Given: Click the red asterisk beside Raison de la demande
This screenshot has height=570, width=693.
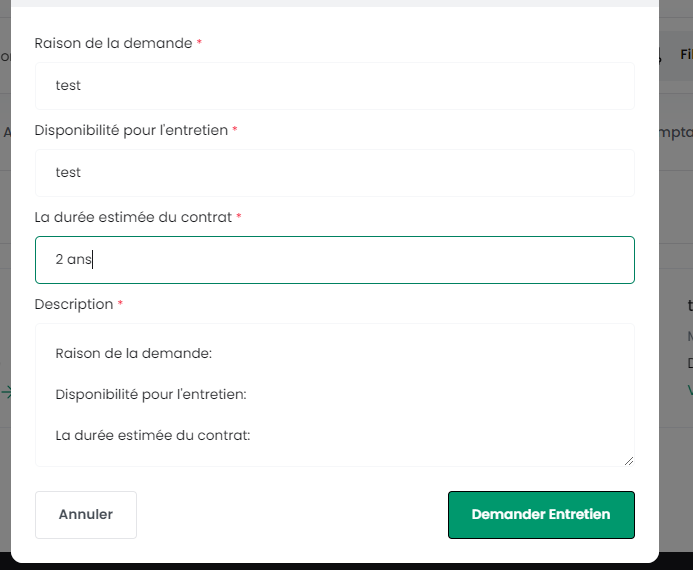Looking at the screenshot, I should [199, 42].
